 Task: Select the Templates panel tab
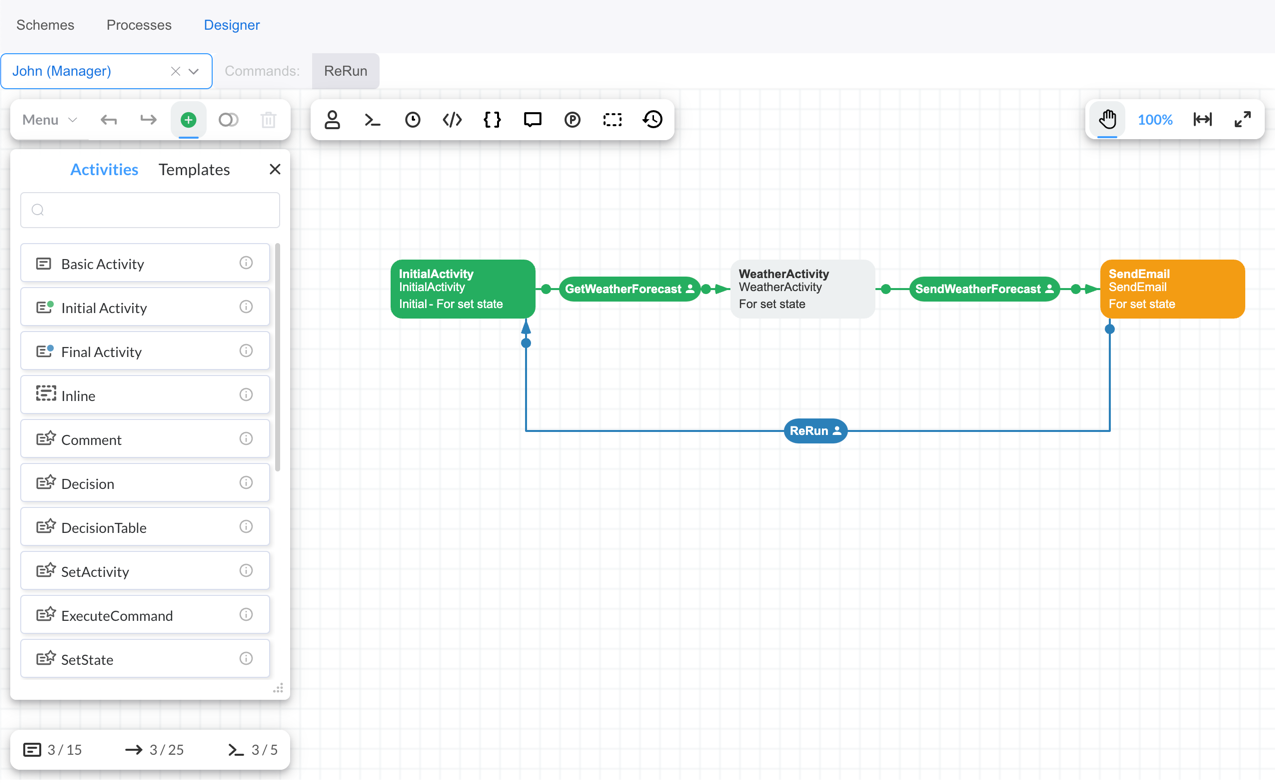194,170
